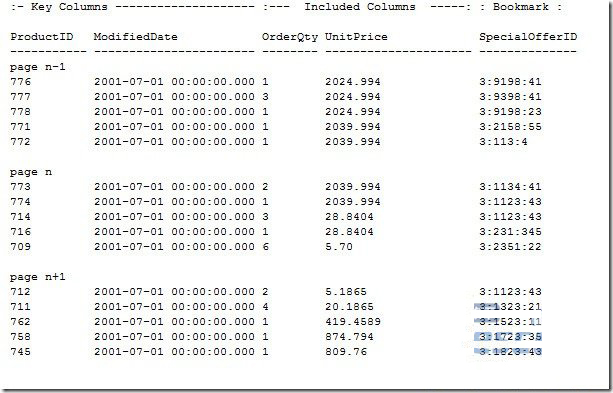Select UnitPrice value 5.70
The height and width of the screenshot is (393, 613).
(339, 247)
